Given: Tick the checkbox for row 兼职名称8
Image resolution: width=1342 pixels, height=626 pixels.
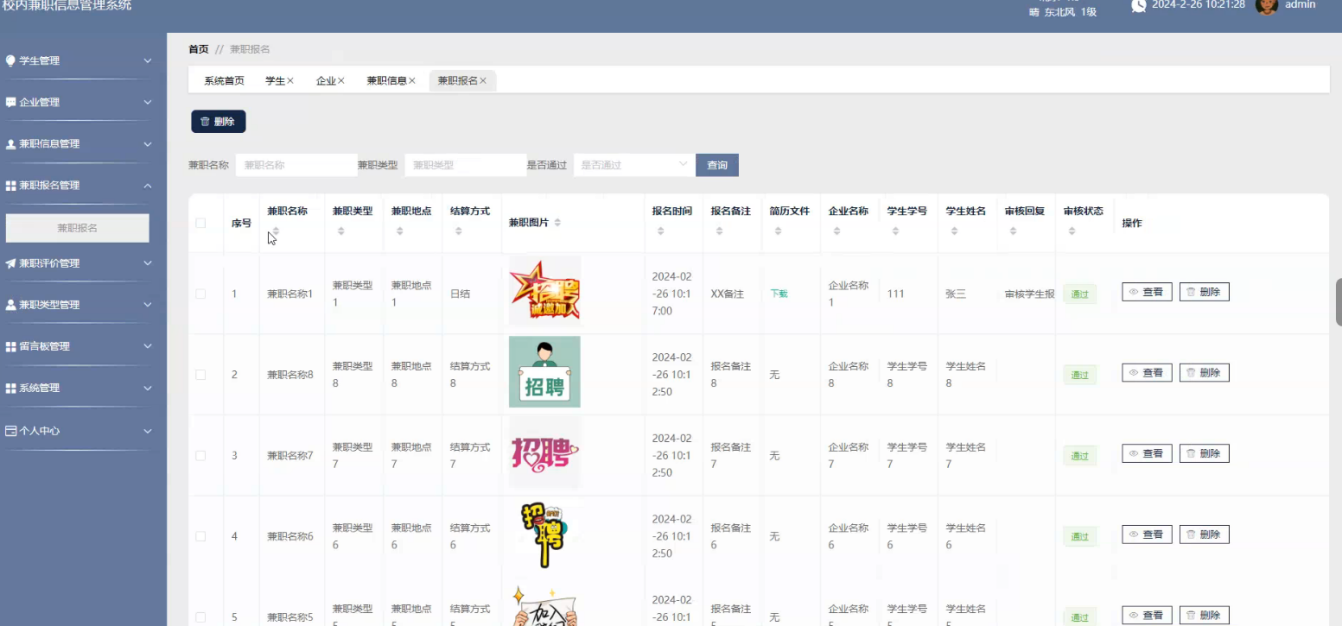Looking at the screenshot, I should point(201,374).
